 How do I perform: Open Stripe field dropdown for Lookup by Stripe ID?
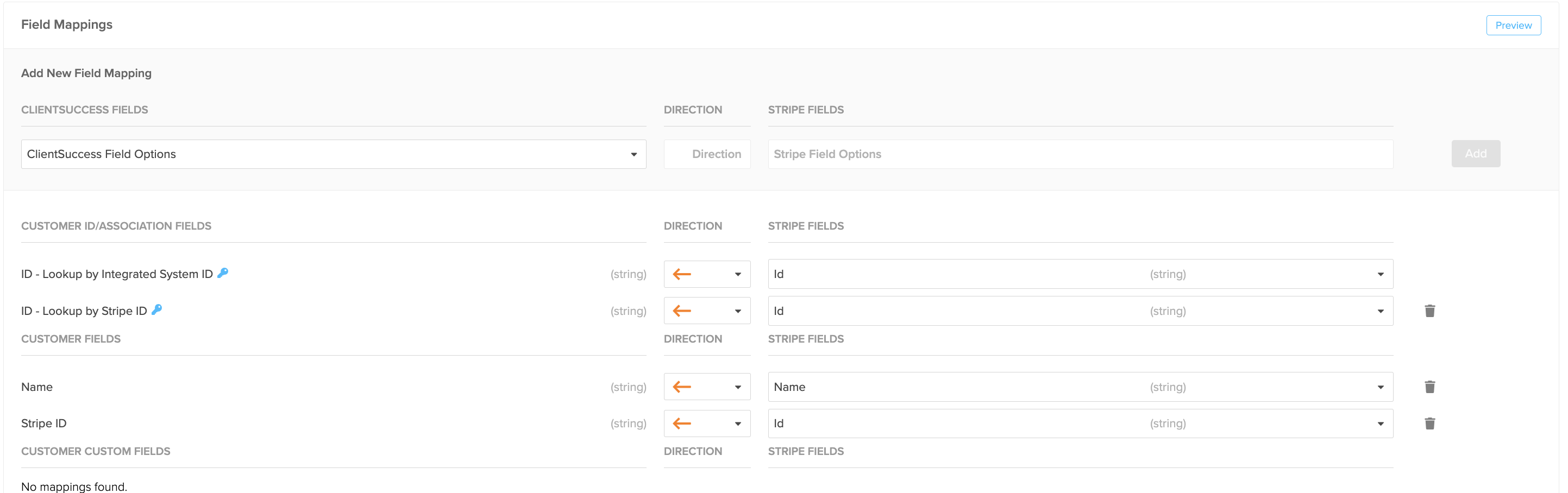pos(1080,311)
